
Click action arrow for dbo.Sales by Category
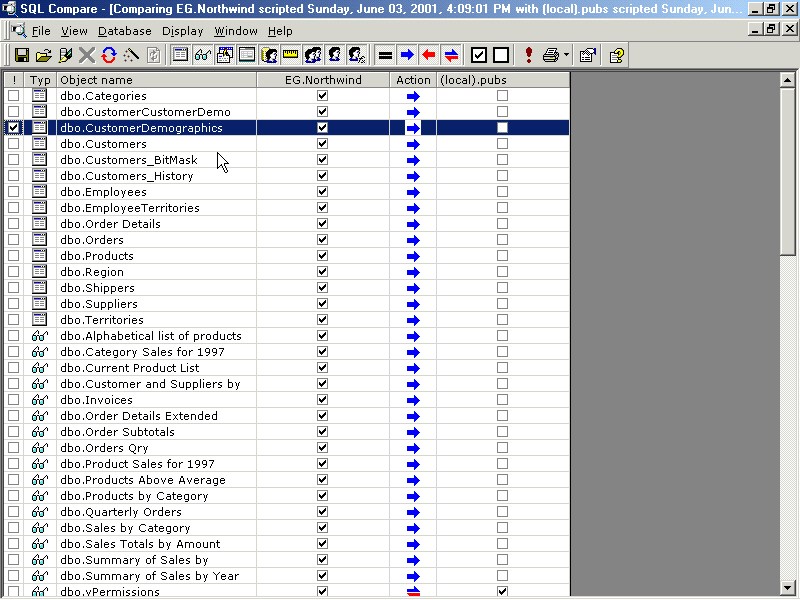point(413,528)
